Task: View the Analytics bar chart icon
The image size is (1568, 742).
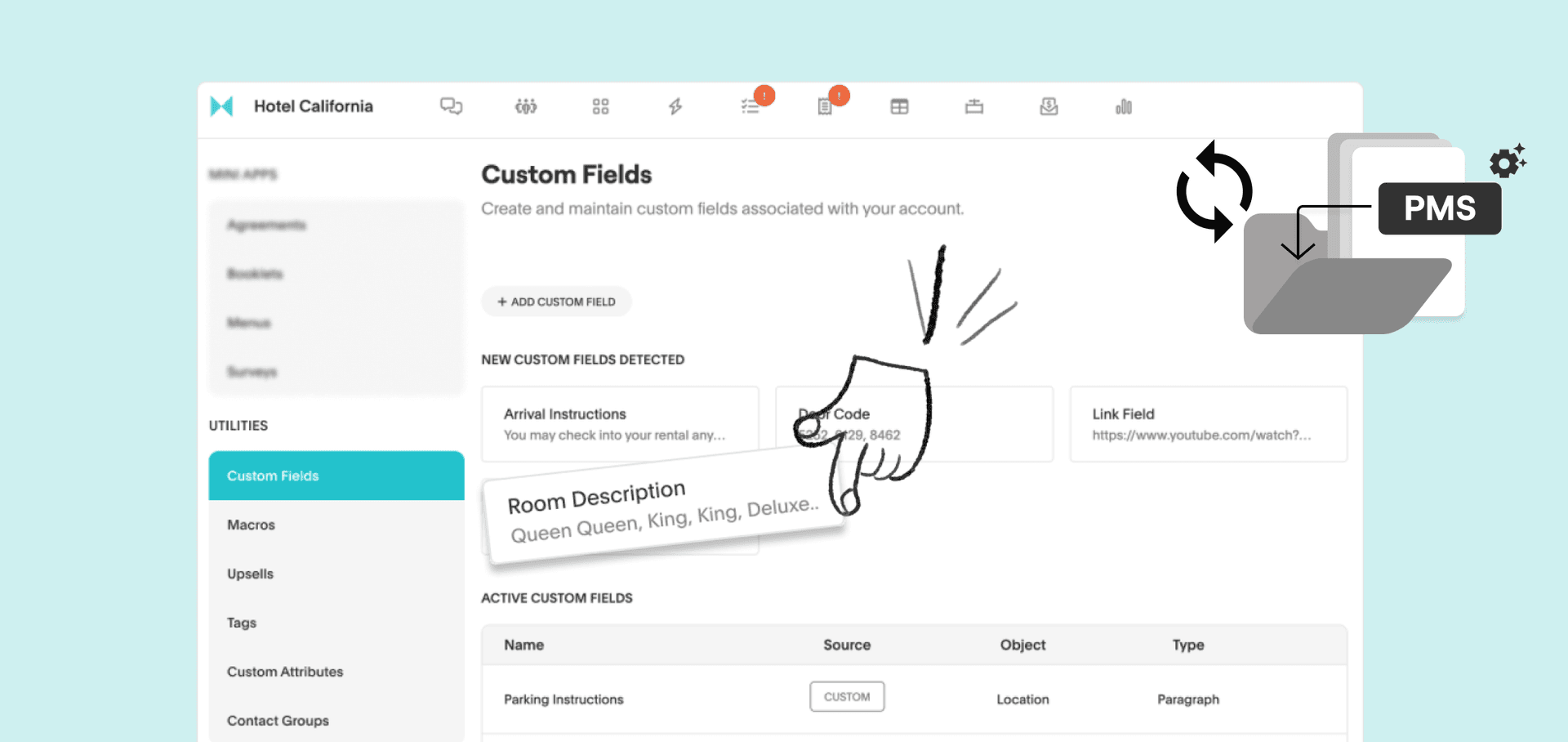Action: pos(1123,106)
